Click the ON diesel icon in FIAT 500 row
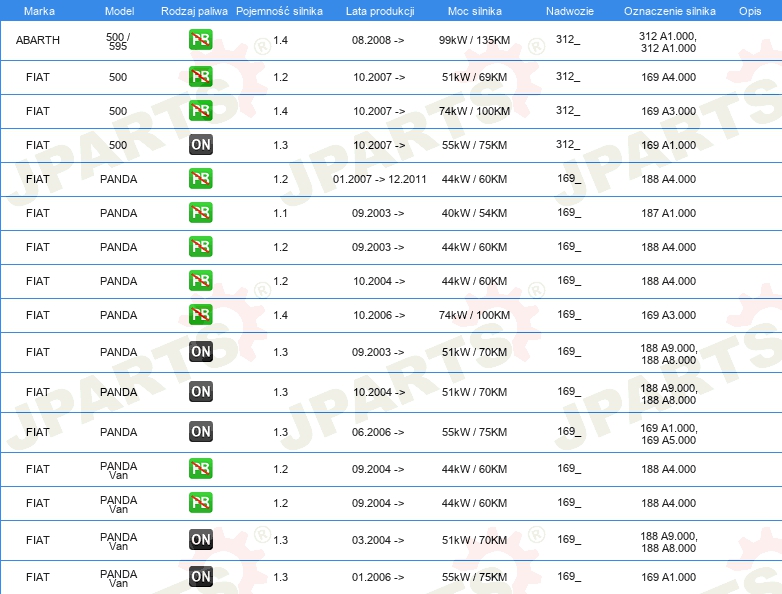Image resolution: width=782 pixels, height=594 pixels. coord(200,145)
